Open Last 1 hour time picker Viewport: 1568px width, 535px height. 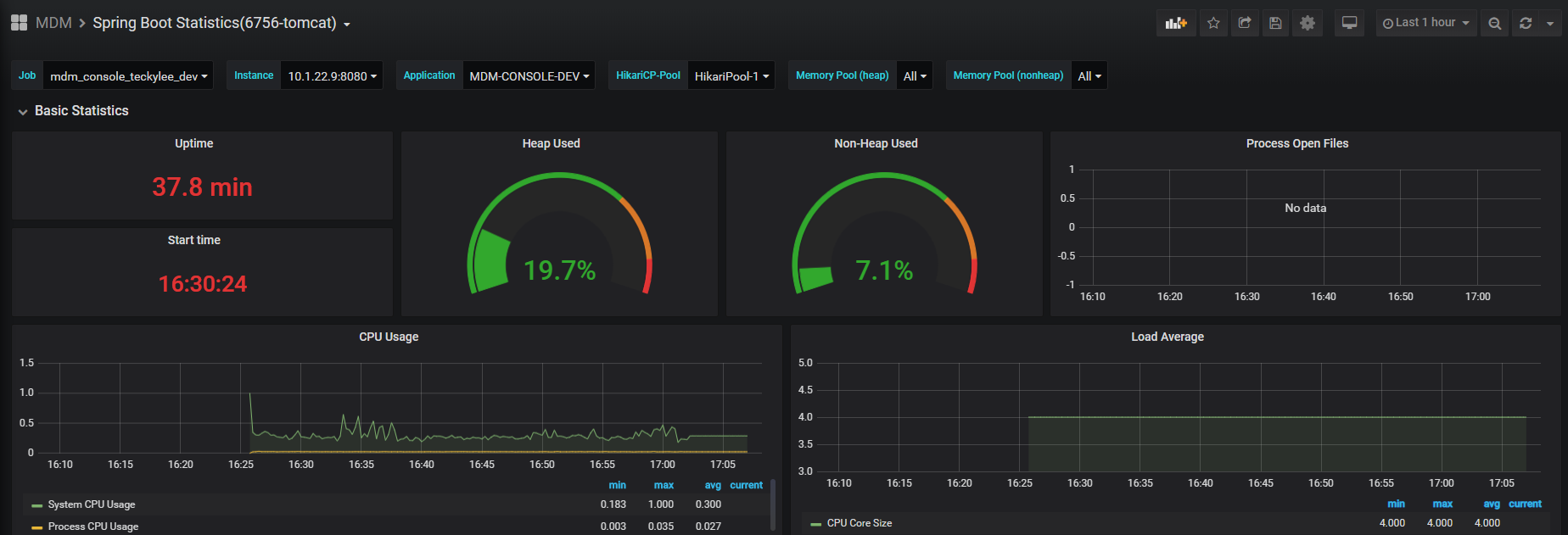pos(1426,23)
